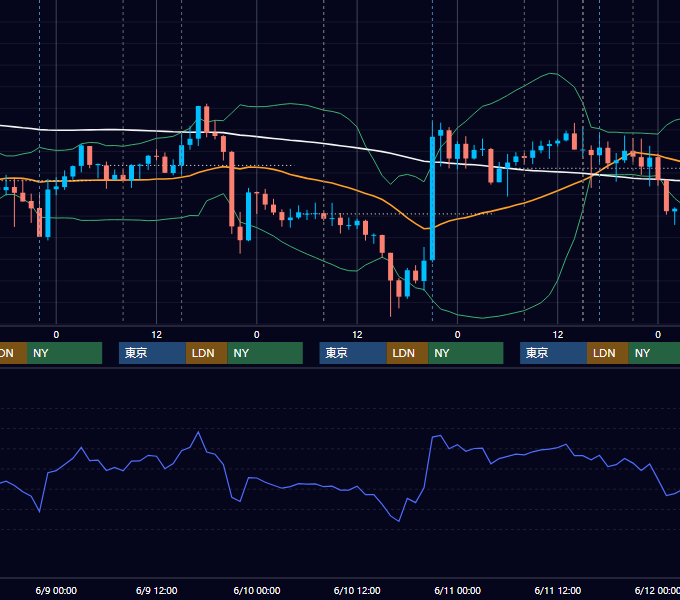Select the LDN session block for 6/11

[608, 353]
